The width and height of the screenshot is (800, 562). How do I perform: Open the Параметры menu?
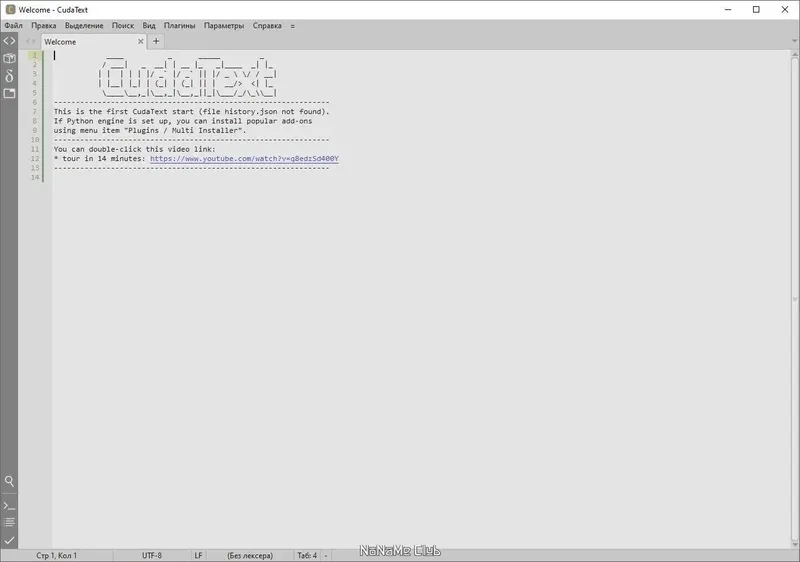223,25
